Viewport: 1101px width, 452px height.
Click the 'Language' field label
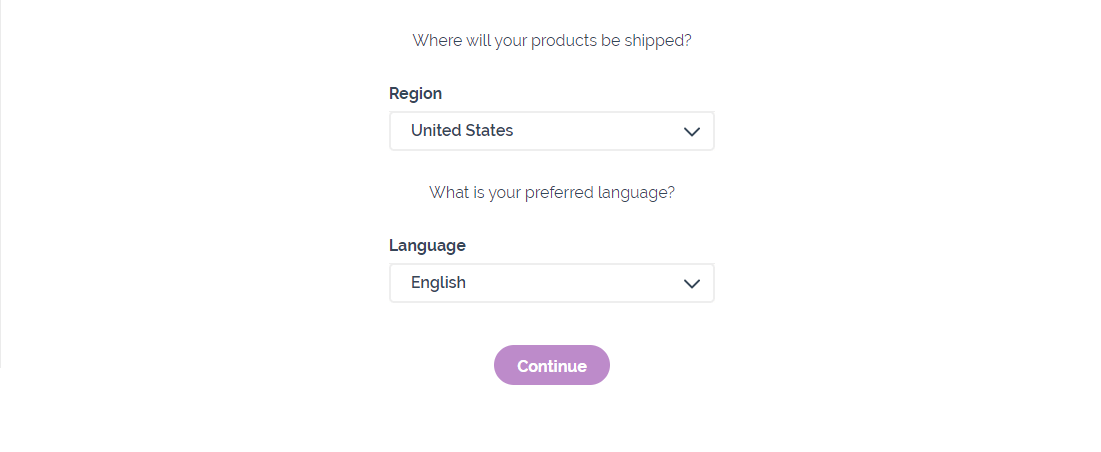(x=427, y=246)
